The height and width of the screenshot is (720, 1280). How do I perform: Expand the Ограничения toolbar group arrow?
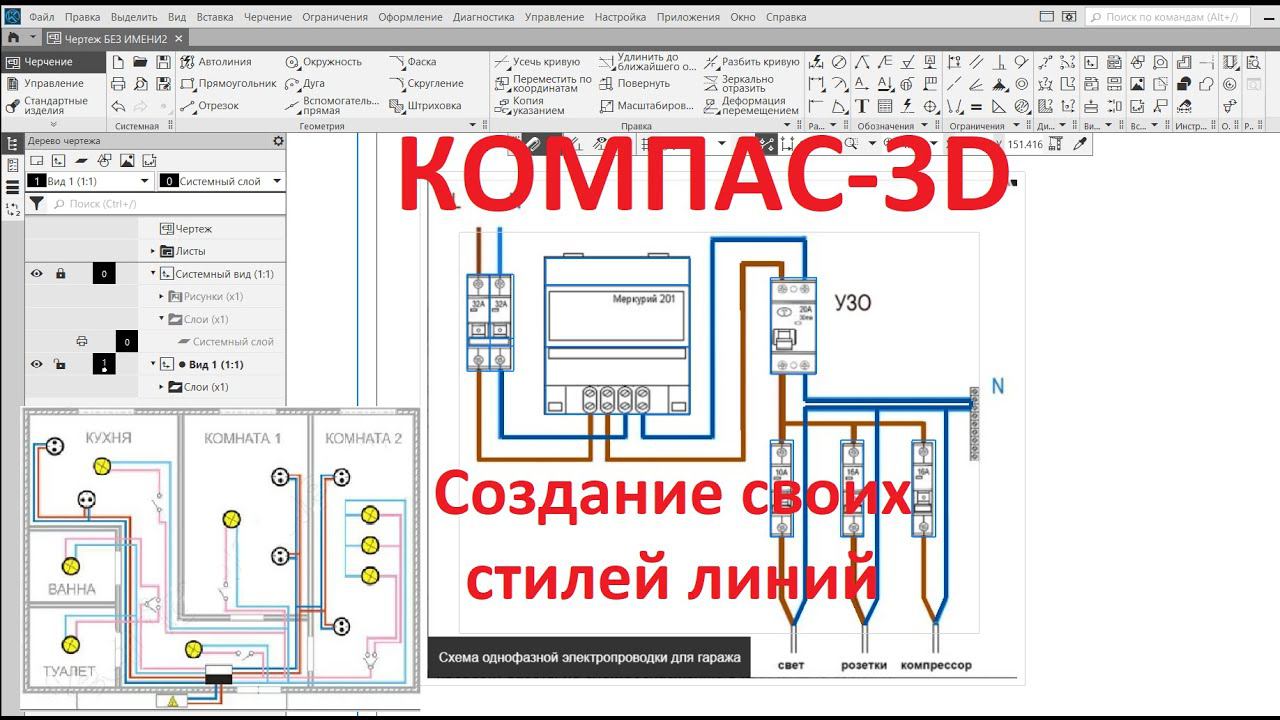[1016, 126]
